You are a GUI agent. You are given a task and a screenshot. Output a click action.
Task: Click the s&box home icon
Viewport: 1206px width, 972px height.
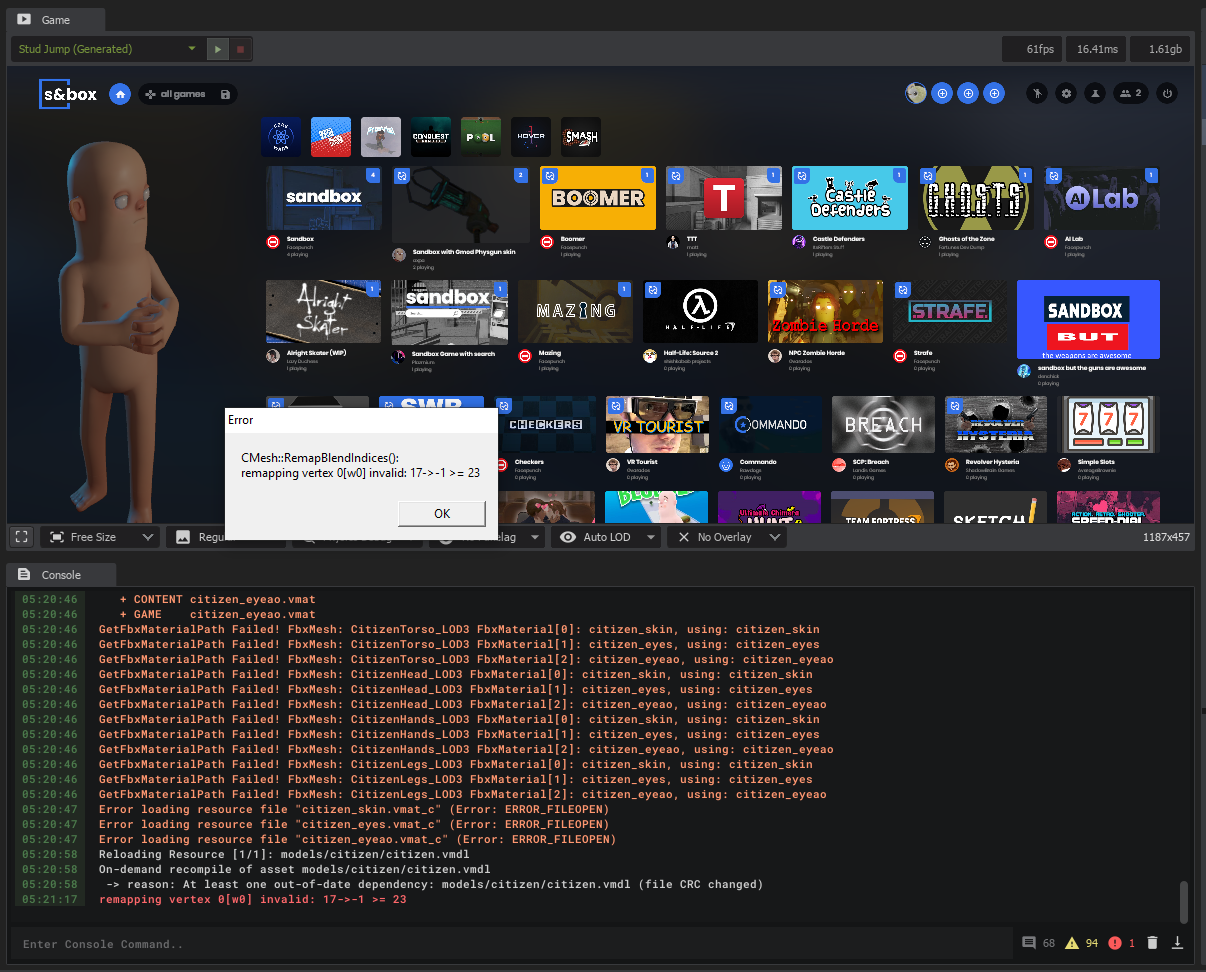click(x=120, y=93)
